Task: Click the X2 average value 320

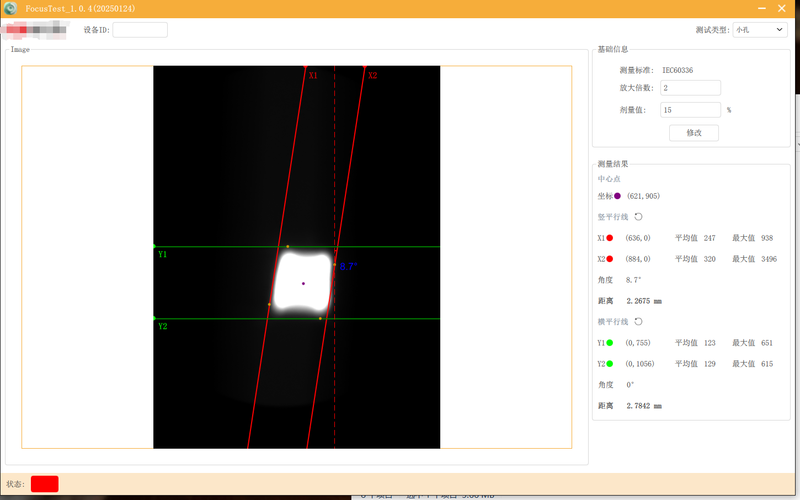Action: tap(710, 259)
